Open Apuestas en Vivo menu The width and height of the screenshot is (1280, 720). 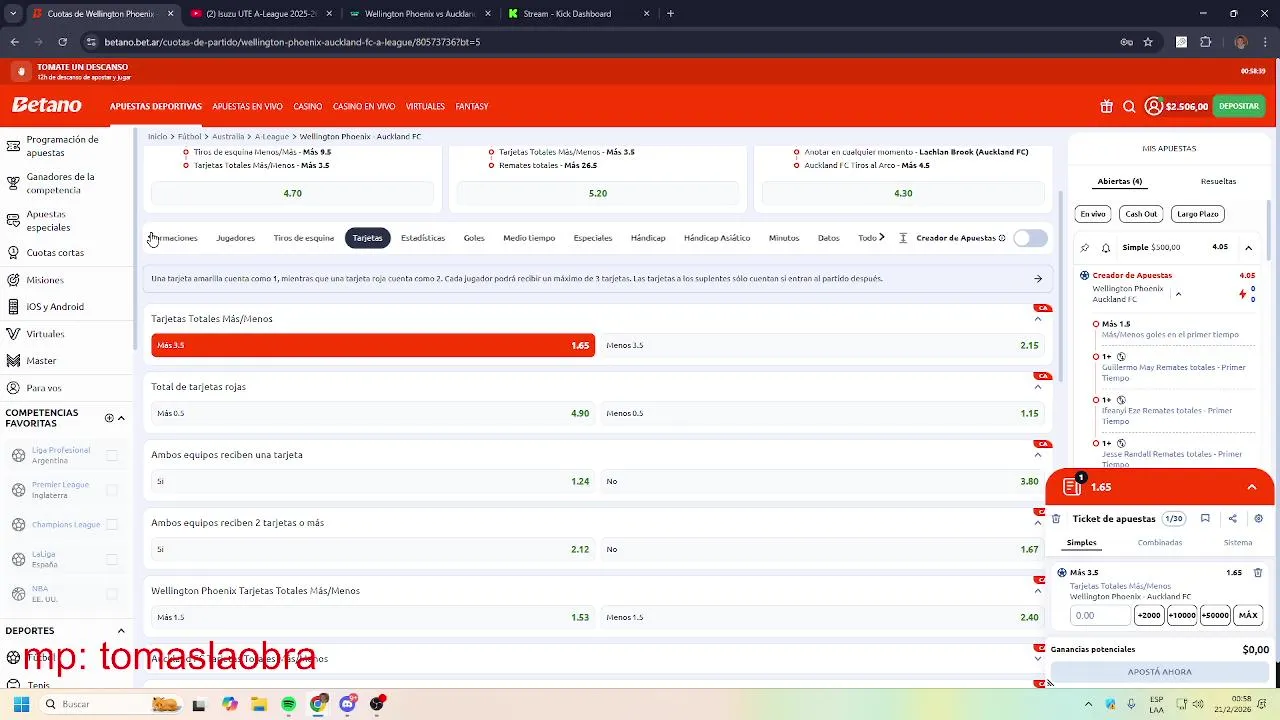[x=247, y=106]
